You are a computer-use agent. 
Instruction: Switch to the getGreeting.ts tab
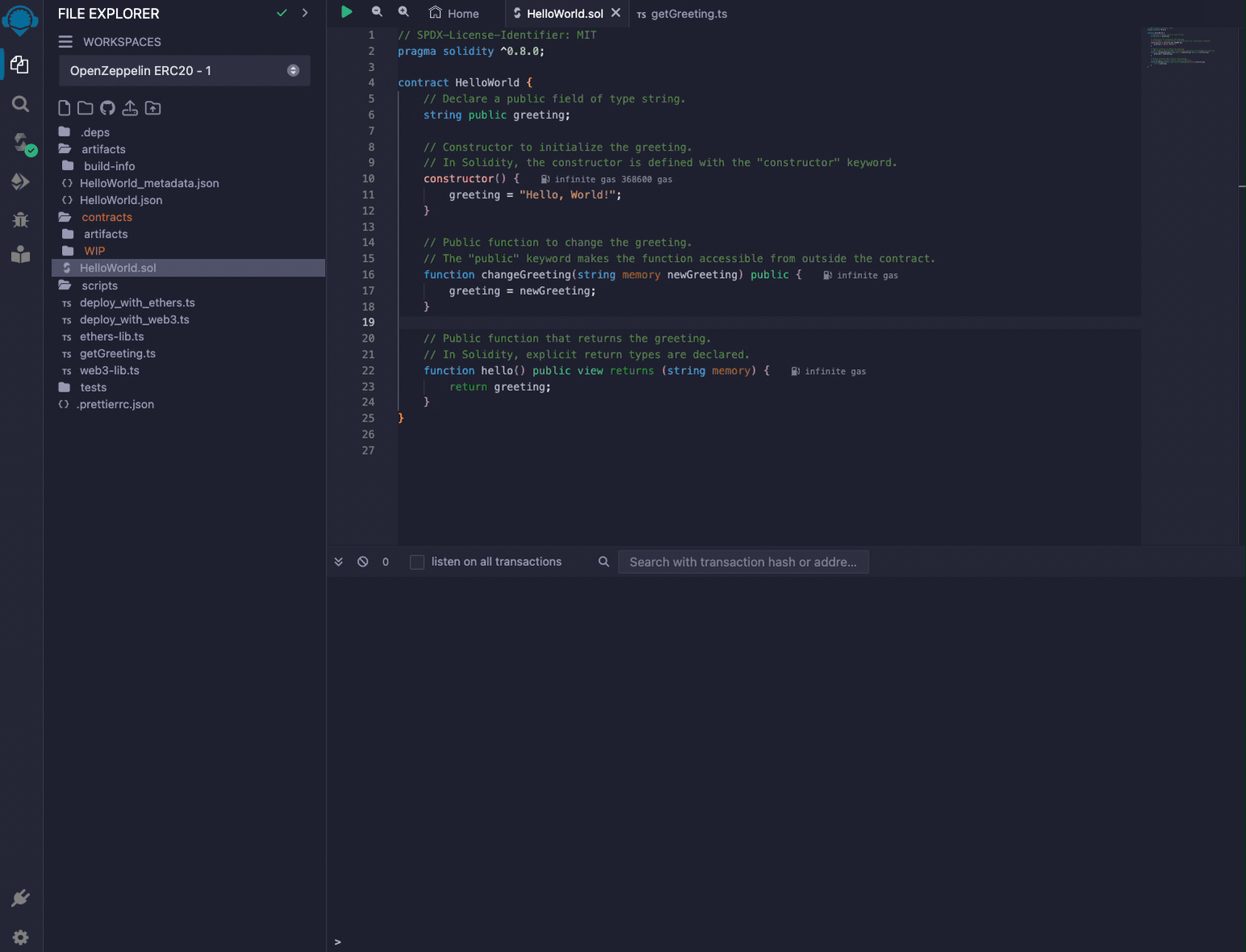[x=682, y=14]
